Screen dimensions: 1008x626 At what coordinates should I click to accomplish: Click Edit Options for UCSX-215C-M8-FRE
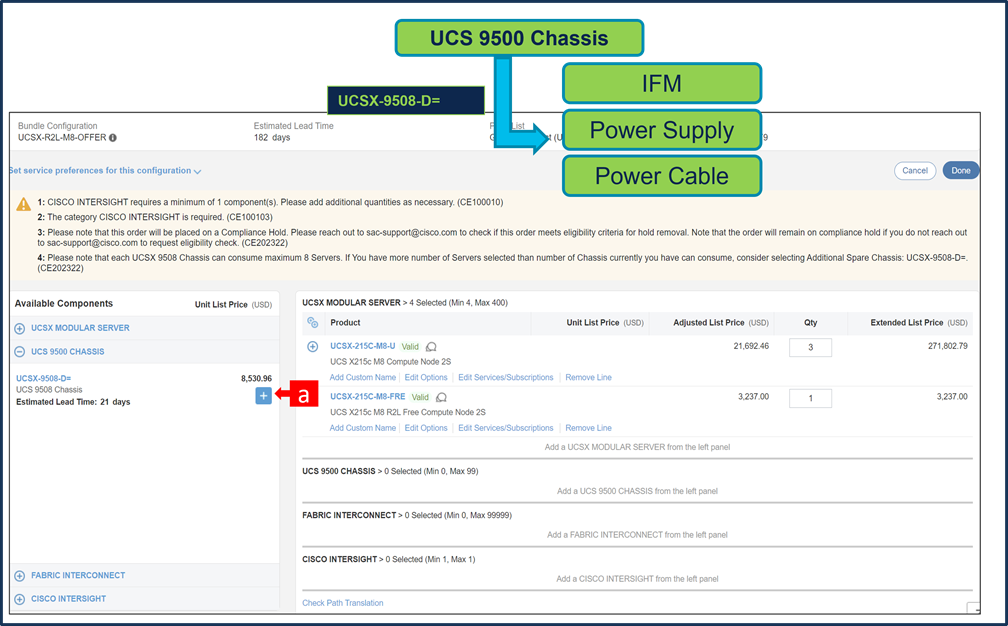point(426,428)
